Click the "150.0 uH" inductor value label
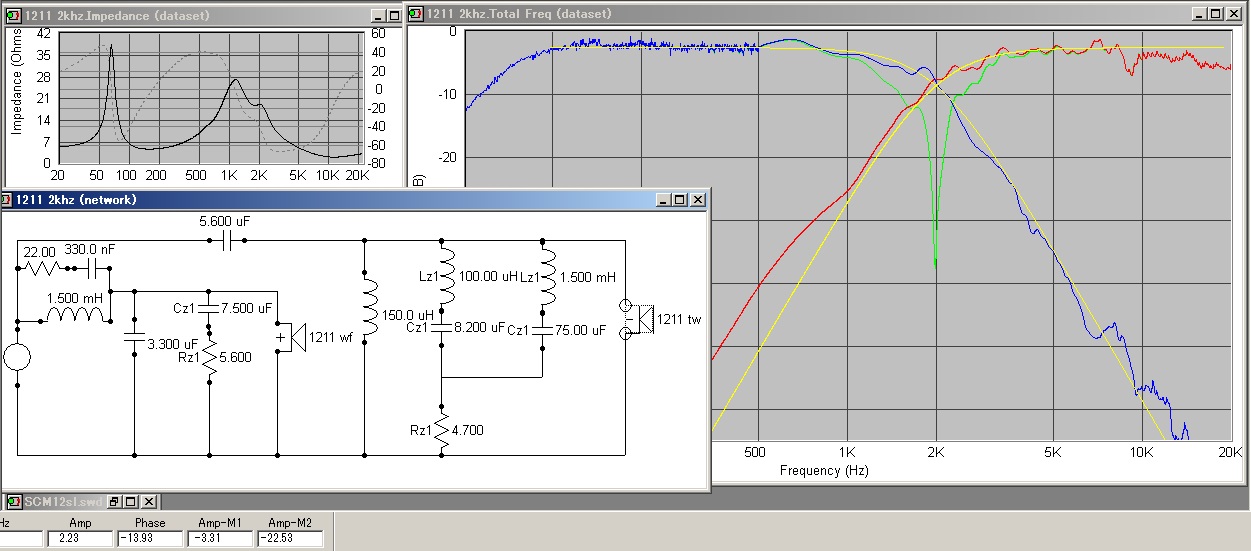 (408, 315)
